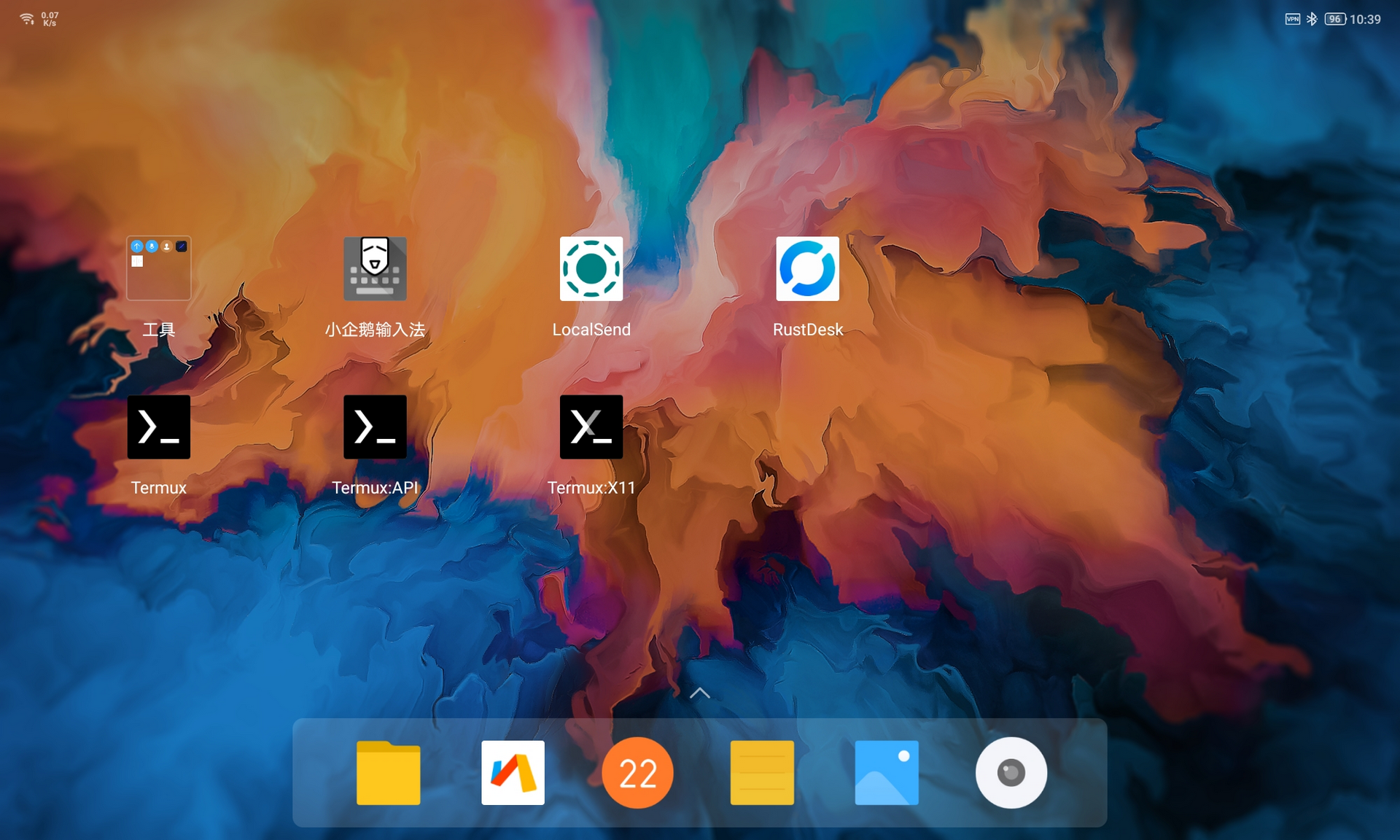The height and width of the screenshot is (840, 1400).
Task: Open the yellow notes app in dock
Action: (762, 773)
